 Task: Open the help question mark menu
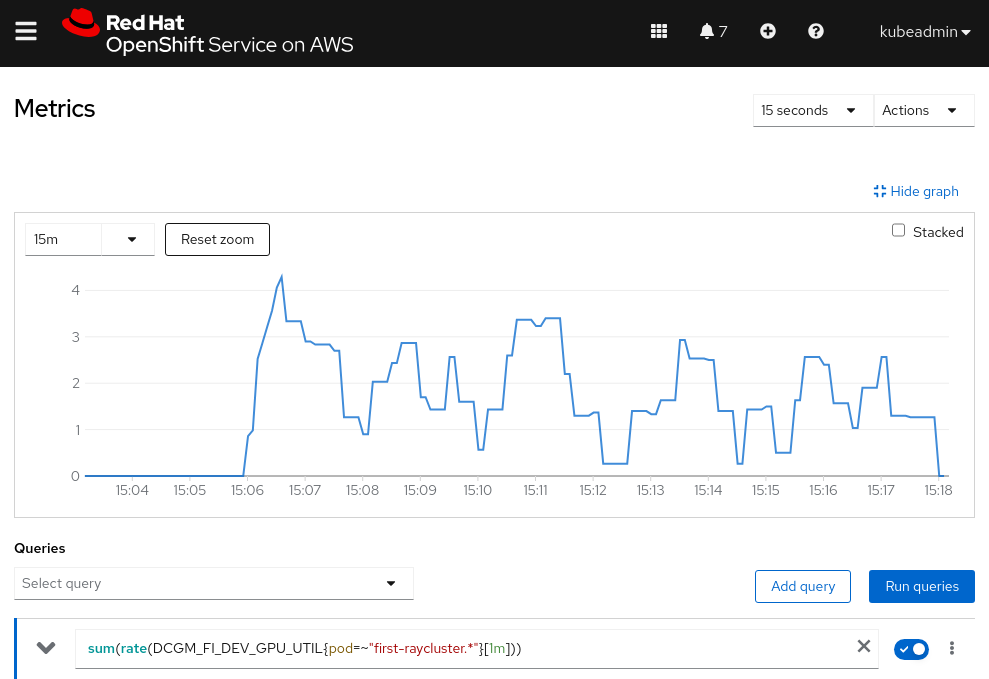tap(816, 32)
